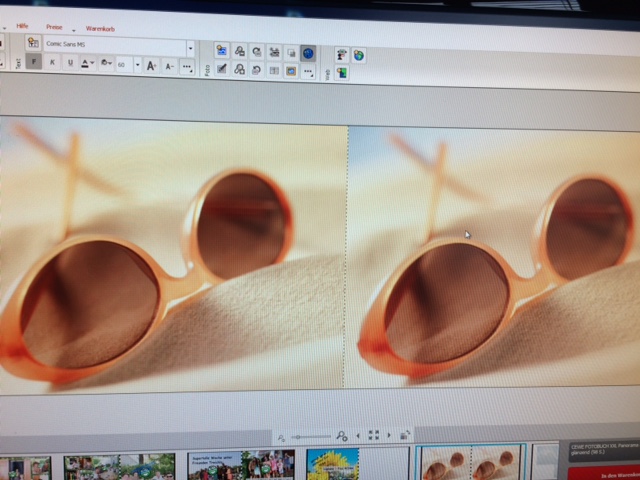Select the sunglasses spread thumbnail
Image resolution: width=640 pixels, height=480 pixels.
471,462
